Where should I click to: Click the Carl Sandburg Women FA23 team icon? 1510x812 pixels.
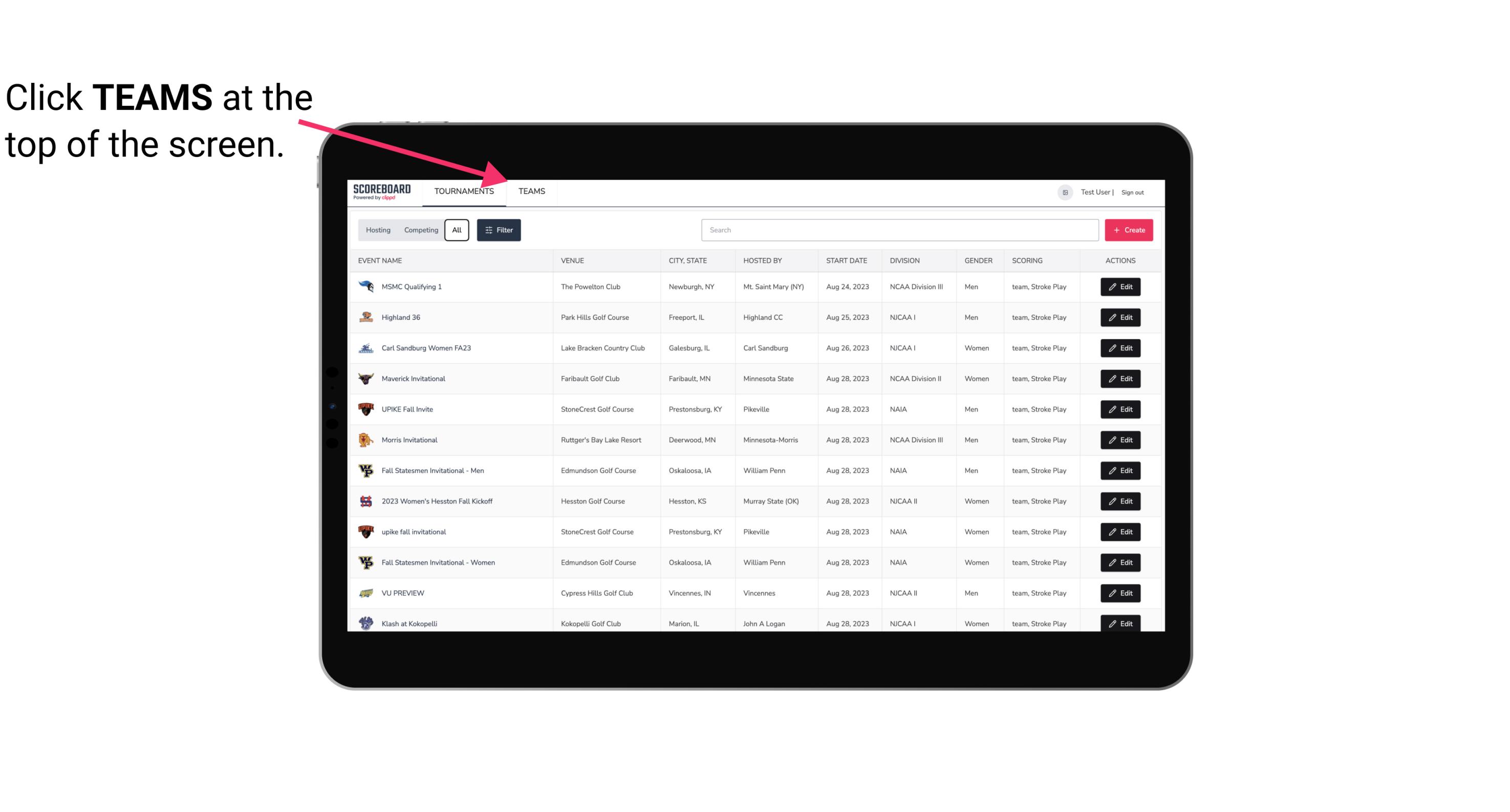pos(365,348)
